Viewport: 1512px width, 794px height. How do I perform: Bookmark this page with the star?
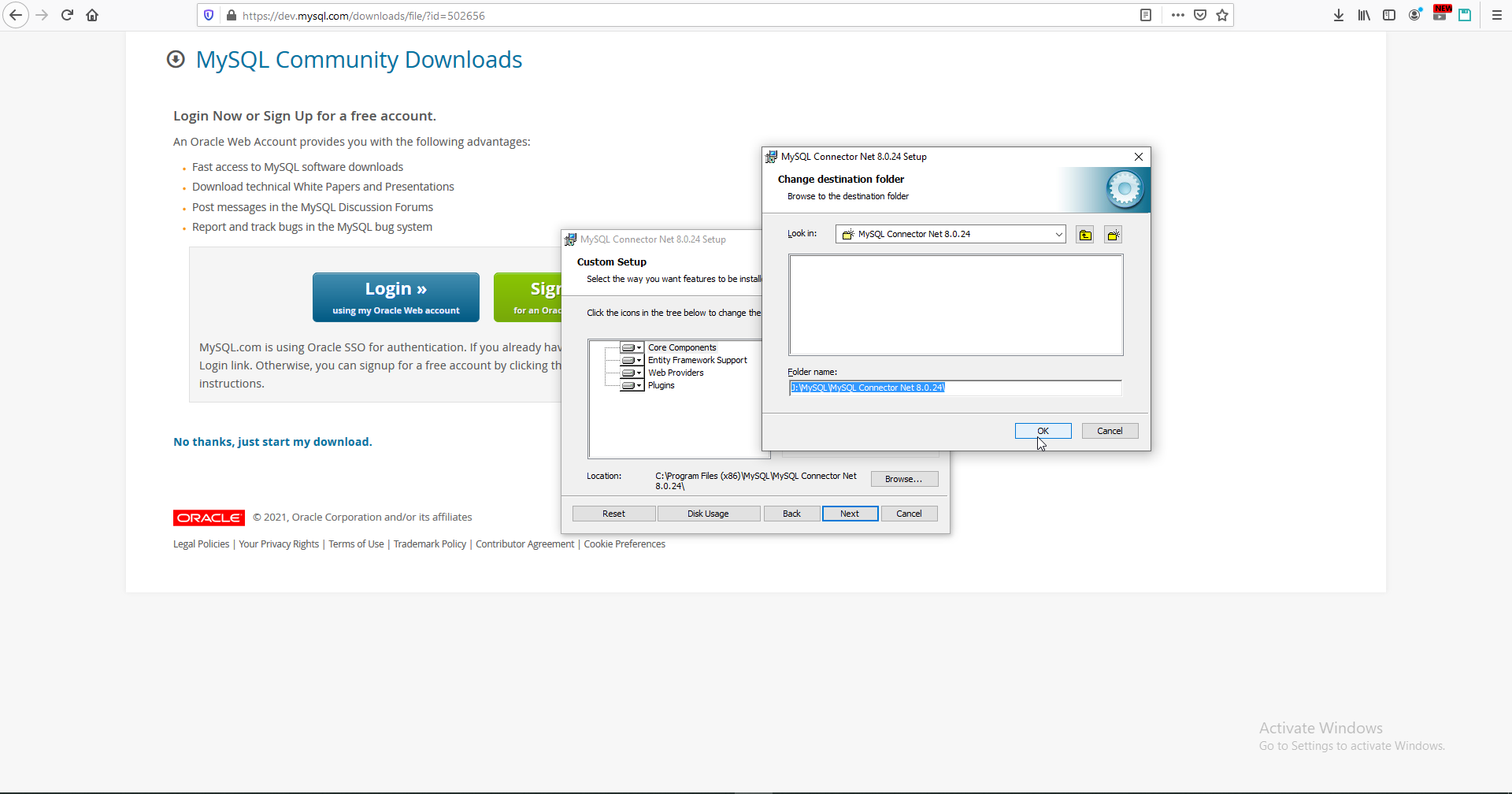click(x=1222, y=15)
